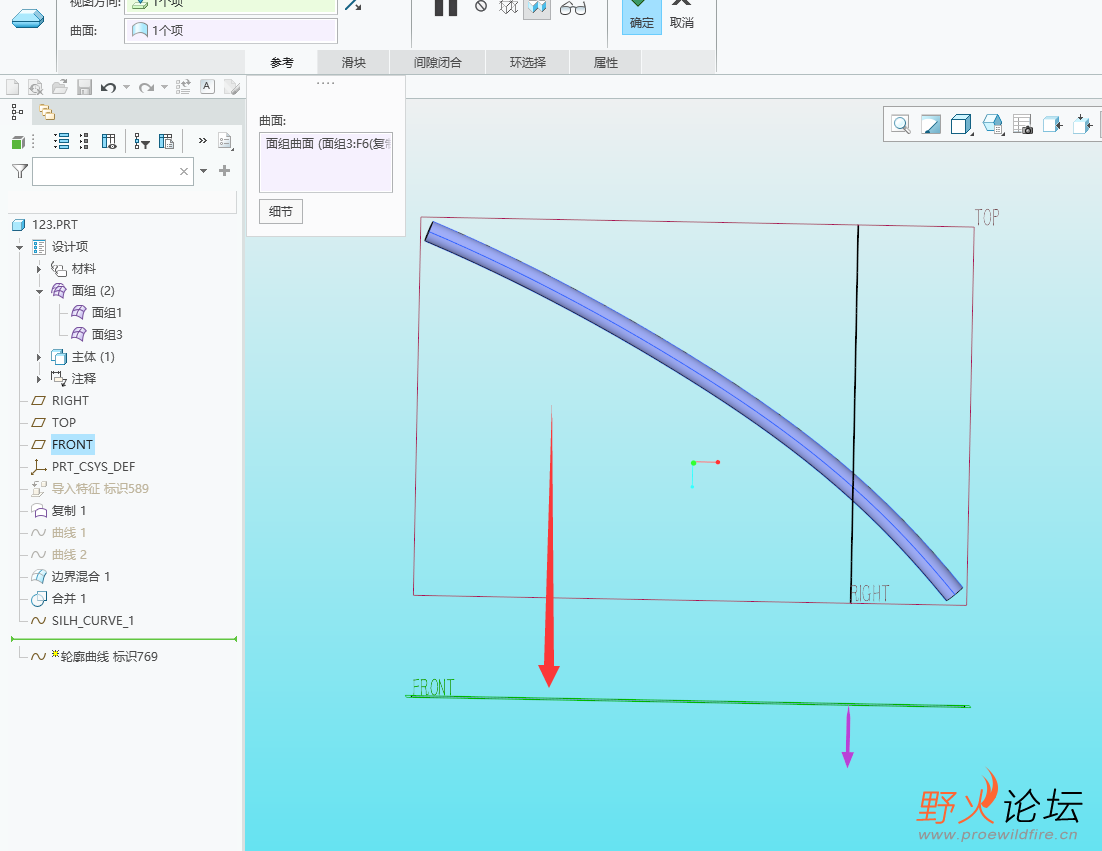
Task: Switch to the 间隙闭合 tab
Action: 437,63
